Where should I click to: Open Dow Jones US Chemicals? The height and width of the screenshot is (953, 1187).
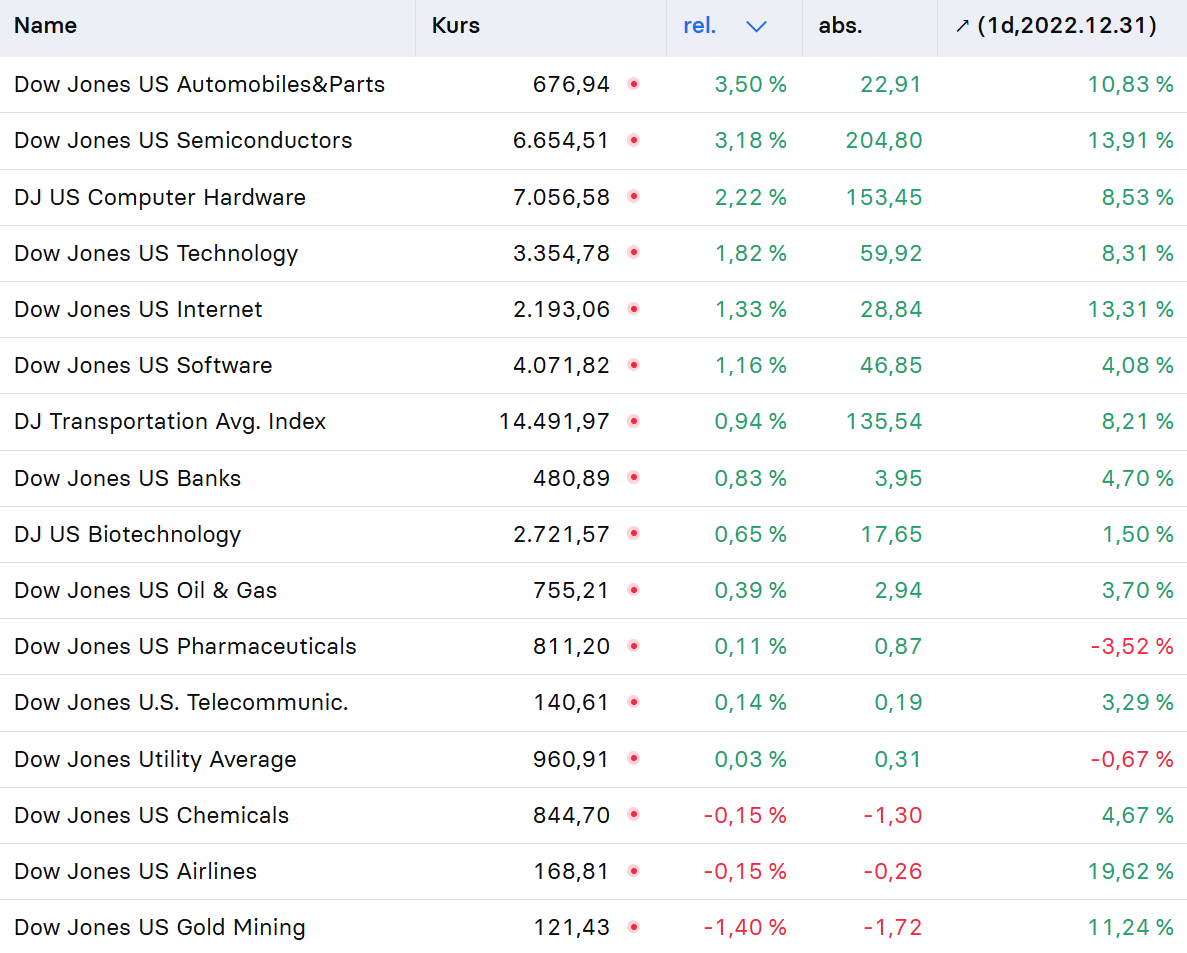(151, 814)
